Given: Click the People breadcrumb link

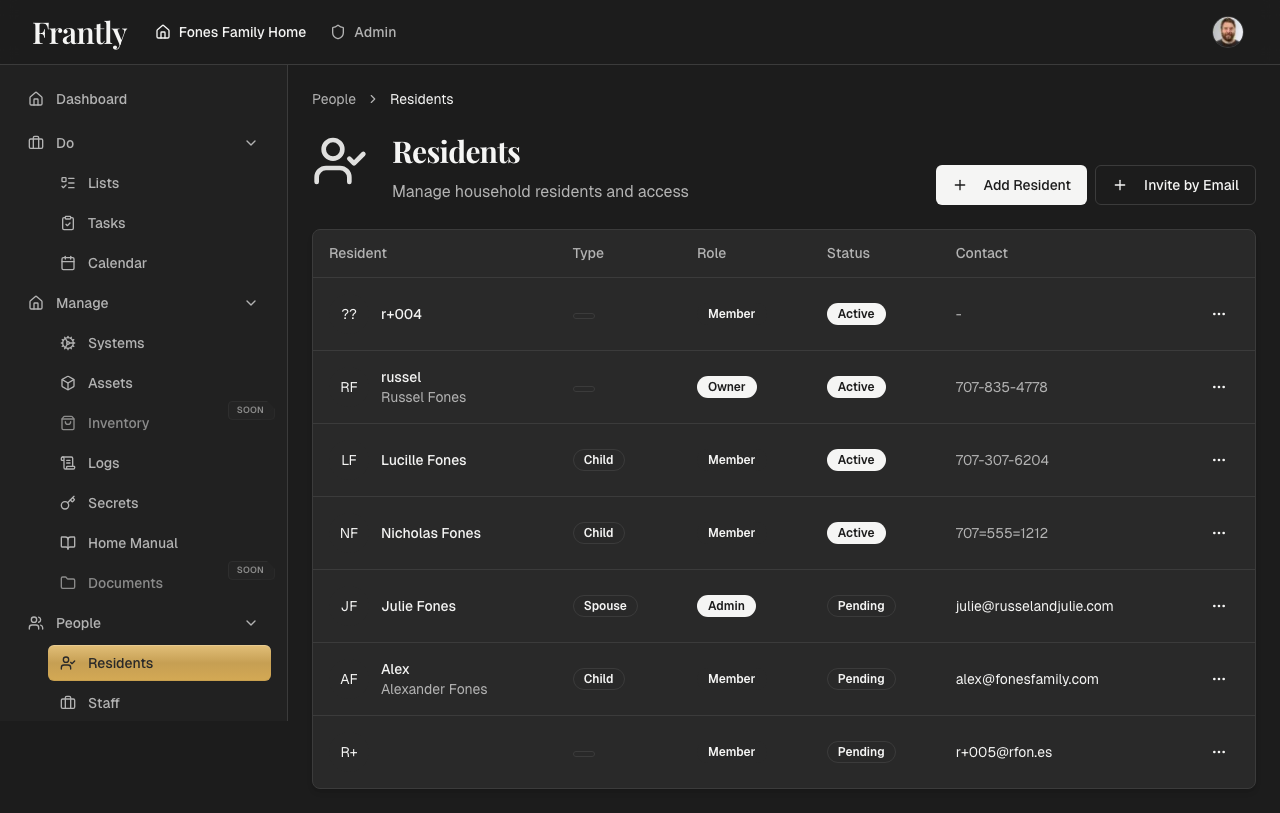Looking at the screenshot, I should [334, 99].
